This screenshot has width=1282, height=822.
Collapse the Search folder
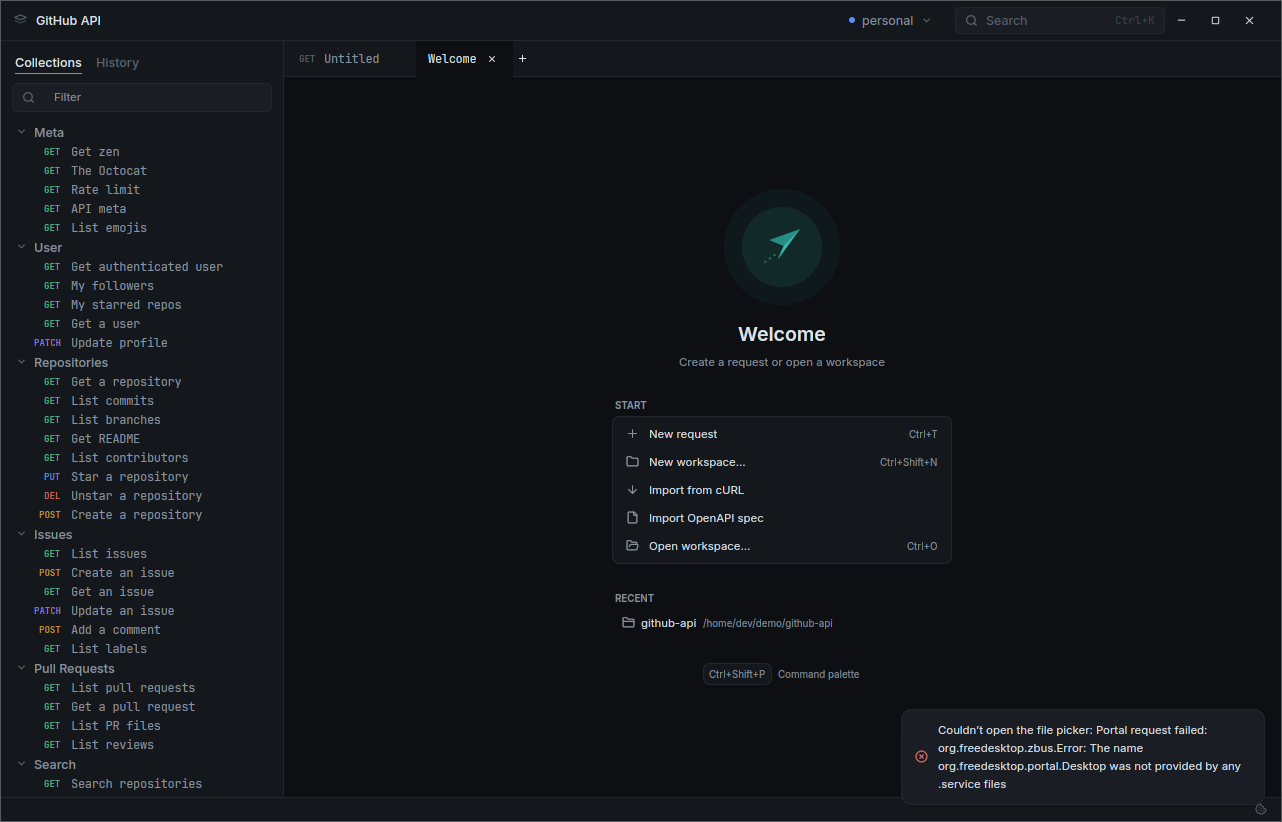click(21, 764)
